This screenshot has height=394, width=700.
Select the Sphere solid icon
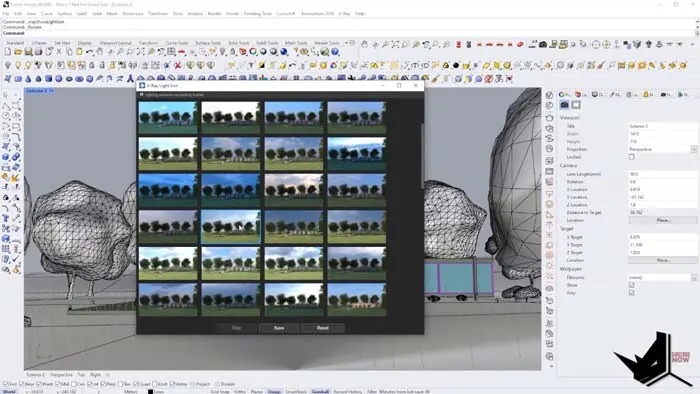pos(58,79)
